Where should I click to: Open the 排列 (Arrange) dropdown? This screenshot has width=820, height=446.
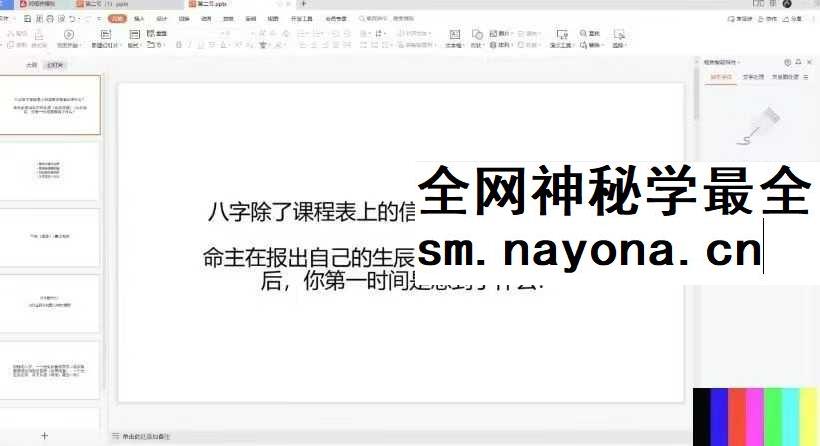coord(500,45)
